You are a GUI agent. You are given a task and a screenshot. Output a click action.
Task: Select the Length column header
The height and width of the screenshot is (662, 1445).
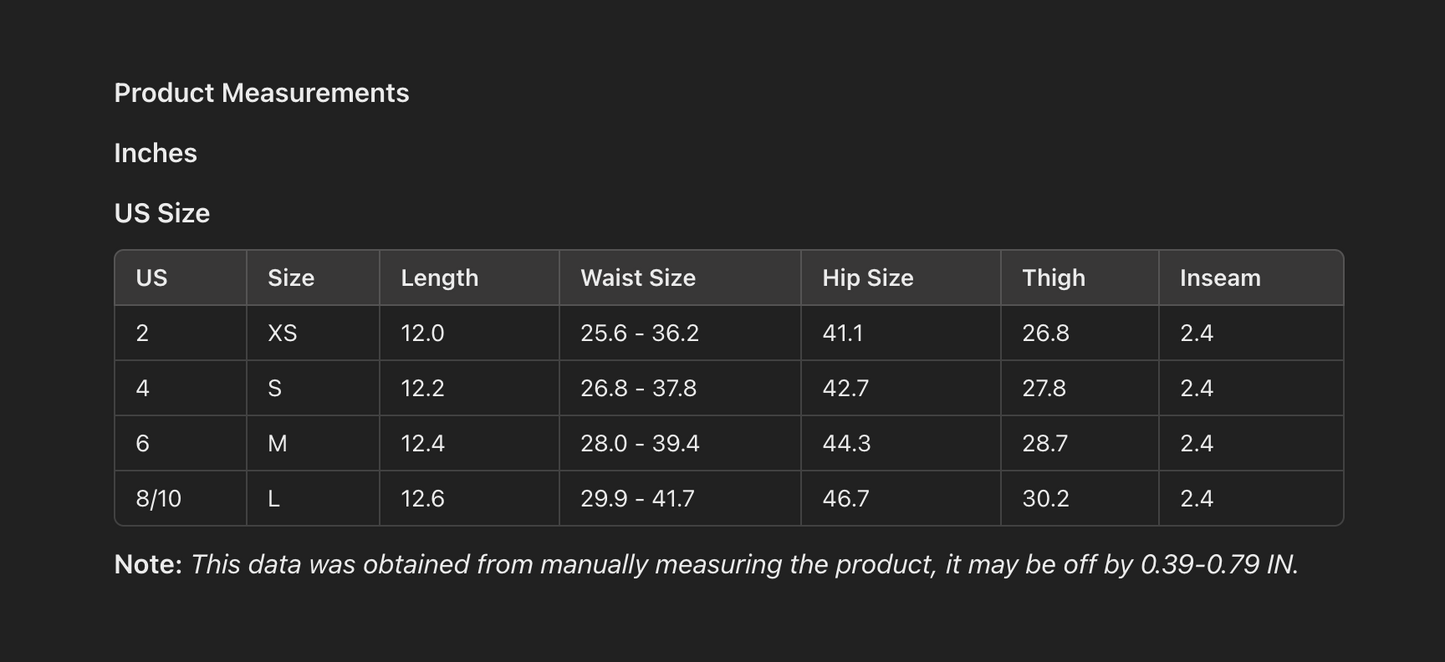coord(439,278)
